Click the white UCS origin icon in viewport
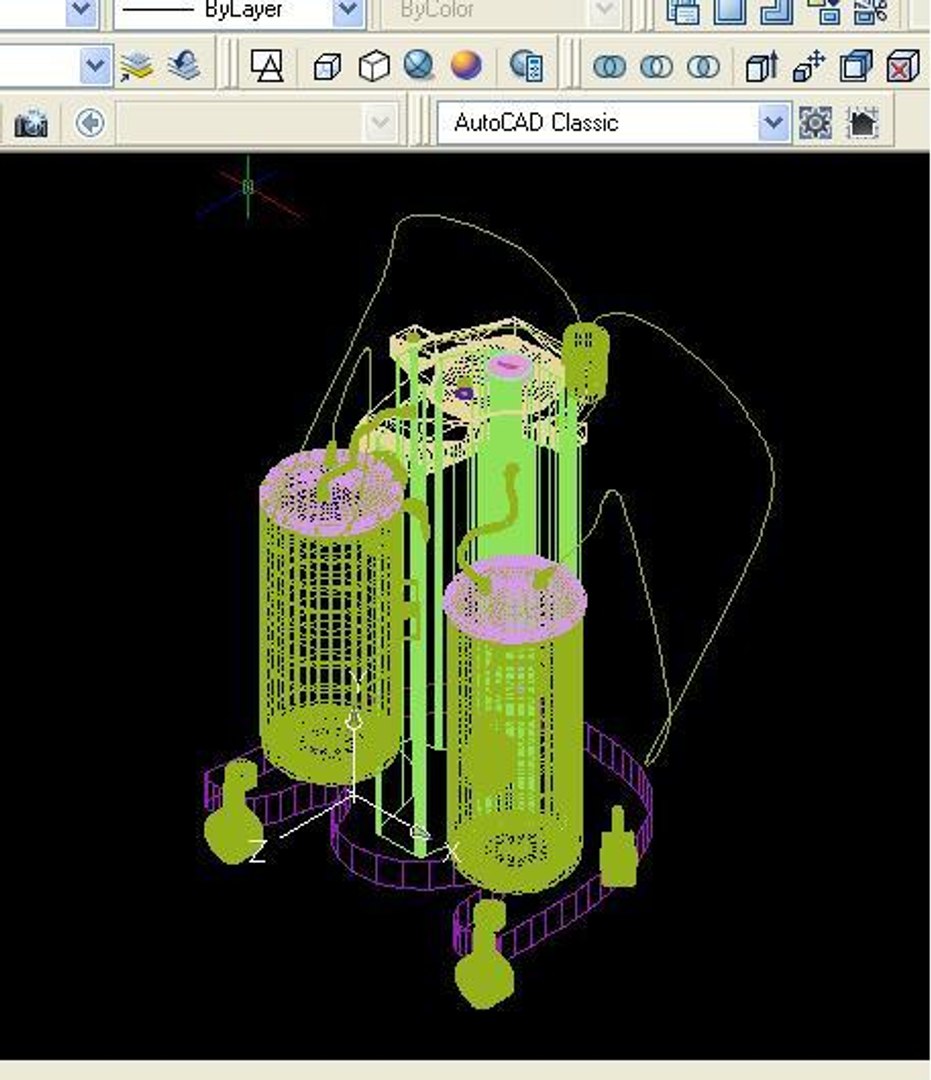The image size is (931, 1080). (x=353, y=796)
